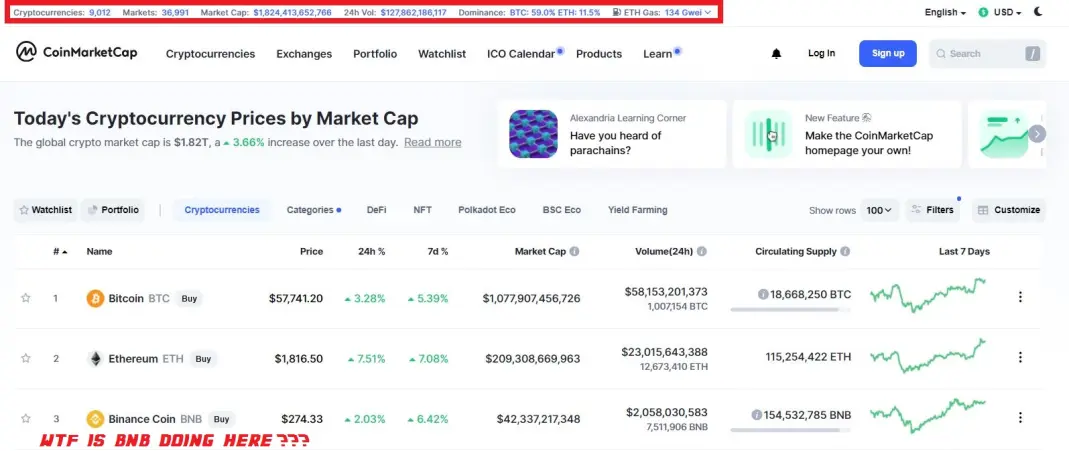Click Circulating Supply info icon
Image resolution: width=1069 pixels, height=451 pixels.
[845, 251]
